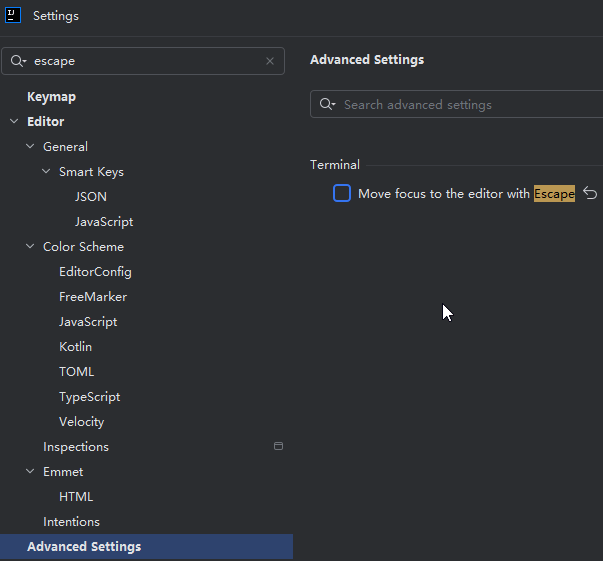603x561 pixels.
Task: Select JSON under Smart Keys
Action: coord(91,197)
